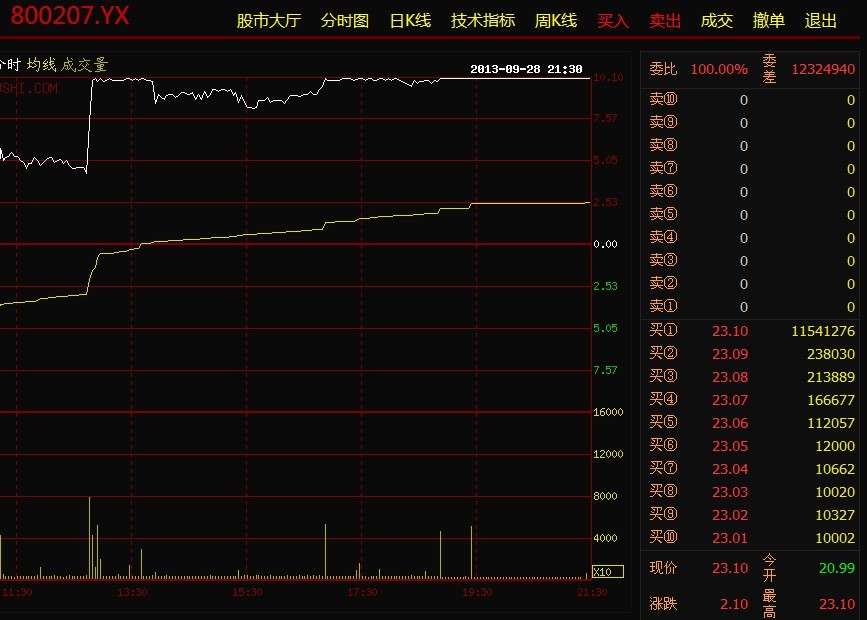Screen dimensions: 867x620
Task: Click the X10 volume scale box
Action: 601,573
